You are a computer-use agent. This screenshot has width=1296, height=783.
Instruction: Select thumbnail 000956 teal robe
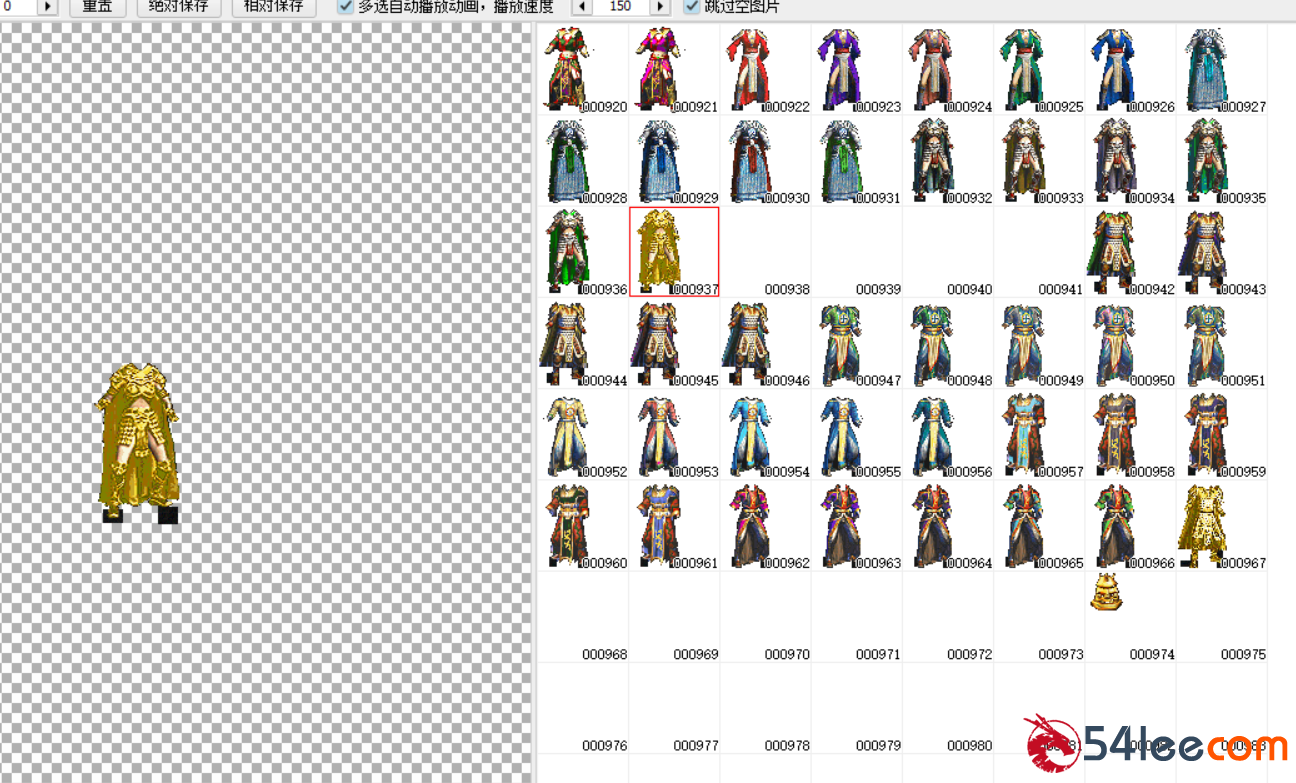point(948,434)
